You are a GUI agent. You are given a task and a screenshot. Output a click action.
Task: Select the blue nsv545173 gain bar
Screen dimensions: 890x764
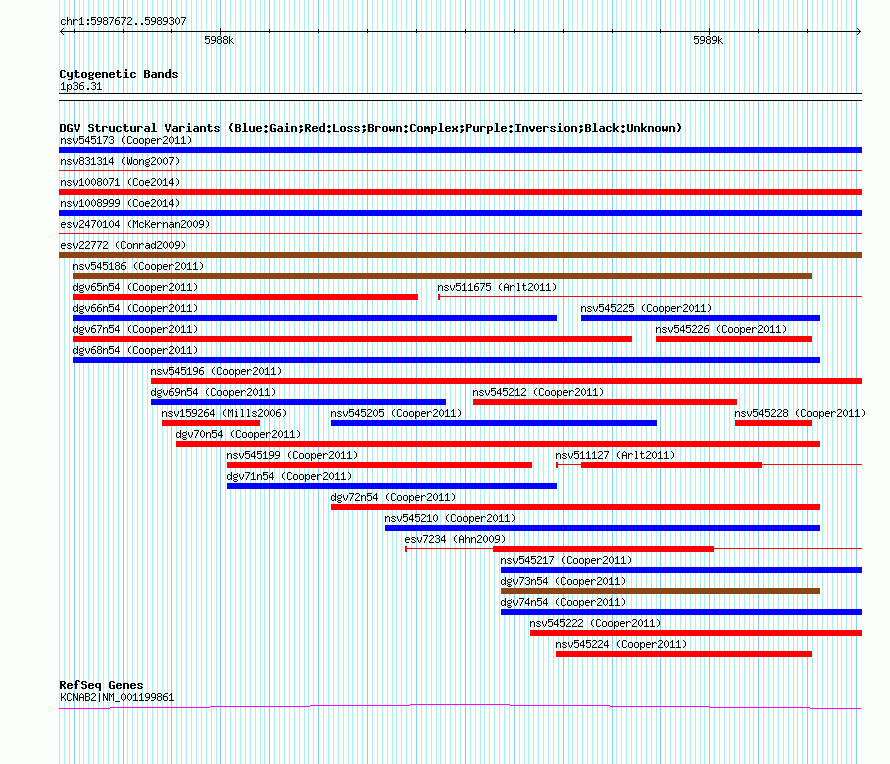coord(460,150)
